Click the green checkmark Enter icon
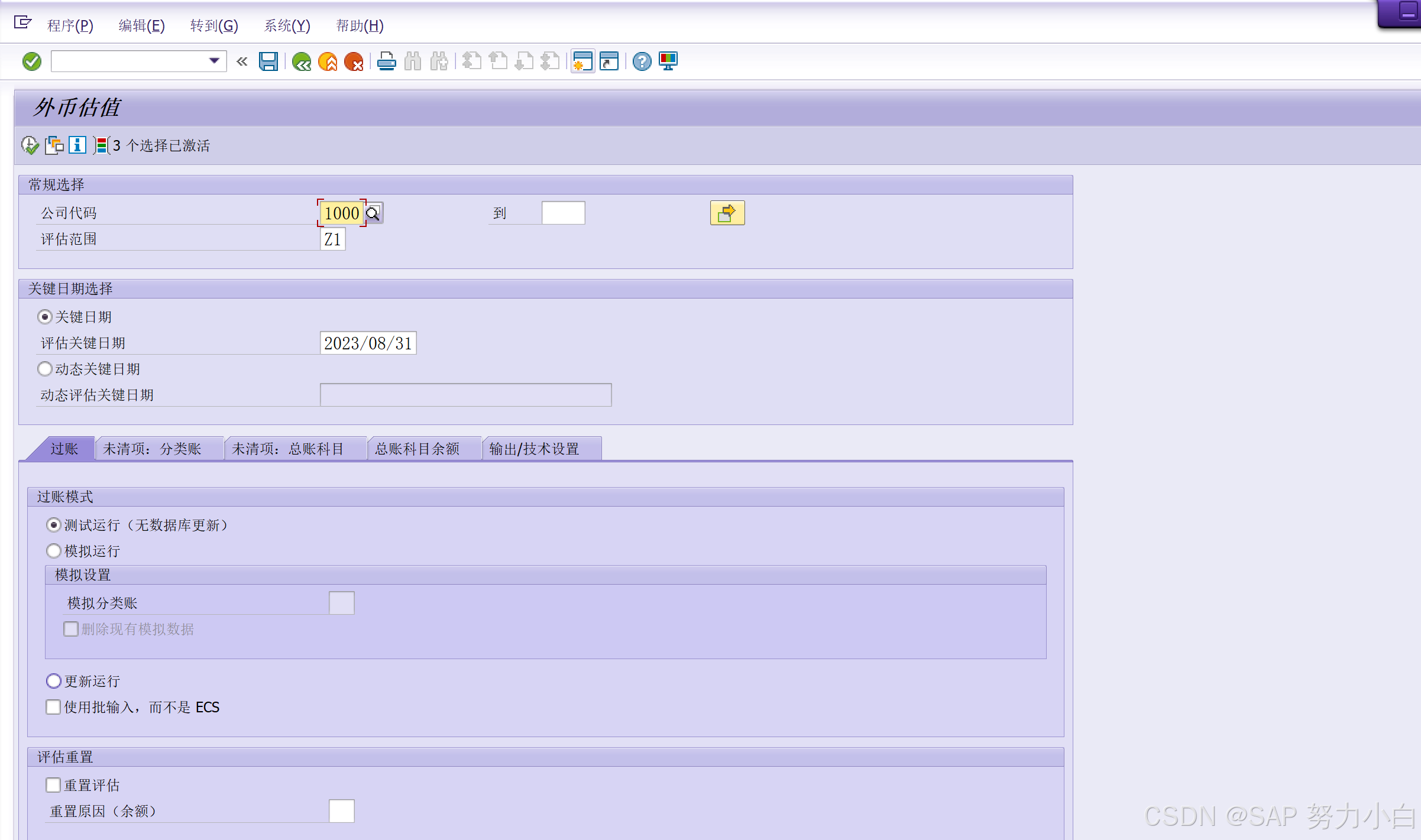The image size is (1421, 840). [x=32, y=61]
